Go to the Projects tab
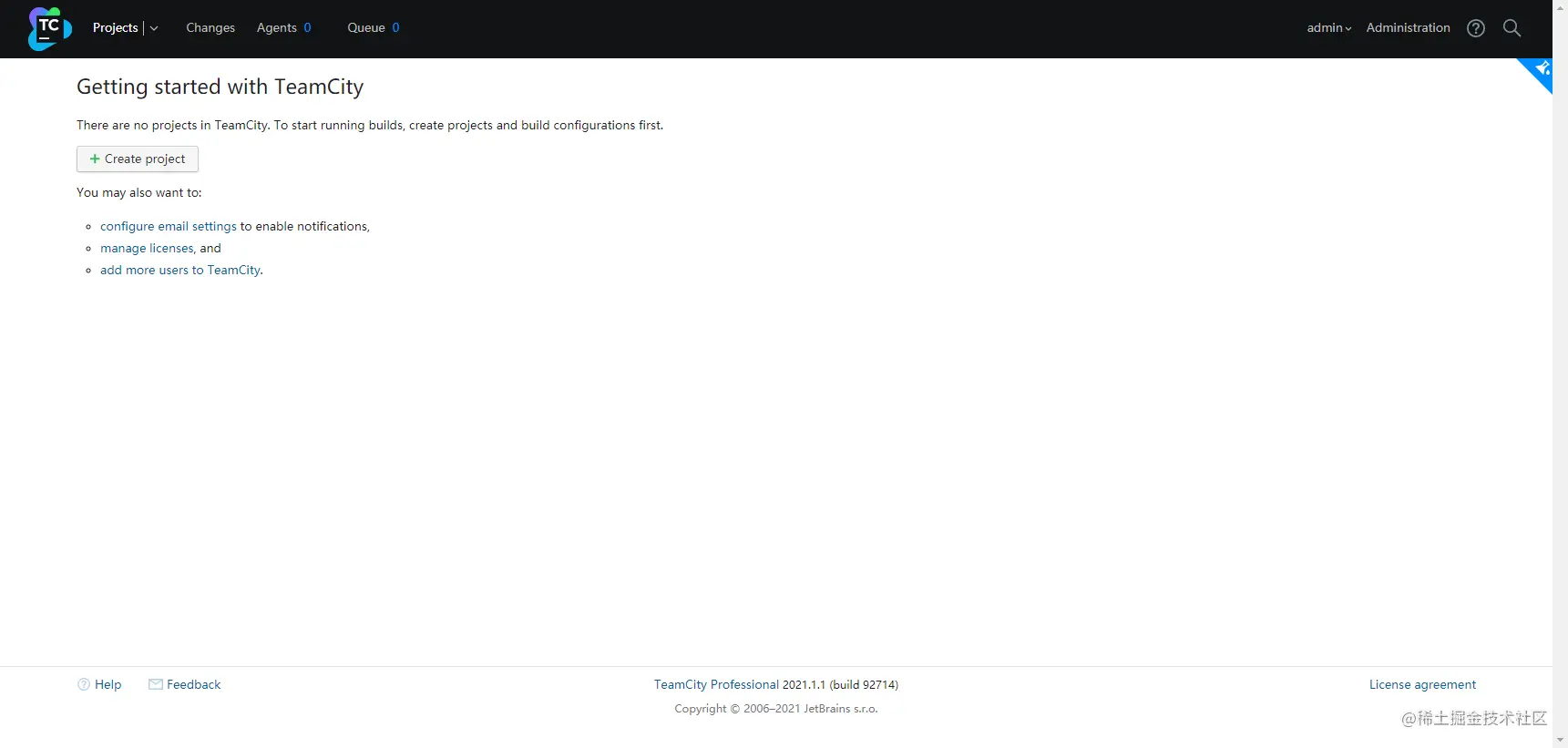 pos(116,28)
